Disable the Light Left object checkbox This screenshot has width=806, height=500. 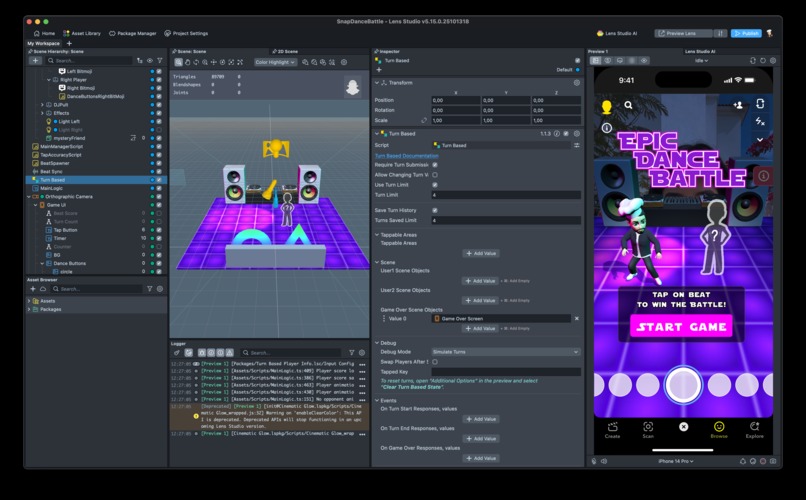pos(159,122)
